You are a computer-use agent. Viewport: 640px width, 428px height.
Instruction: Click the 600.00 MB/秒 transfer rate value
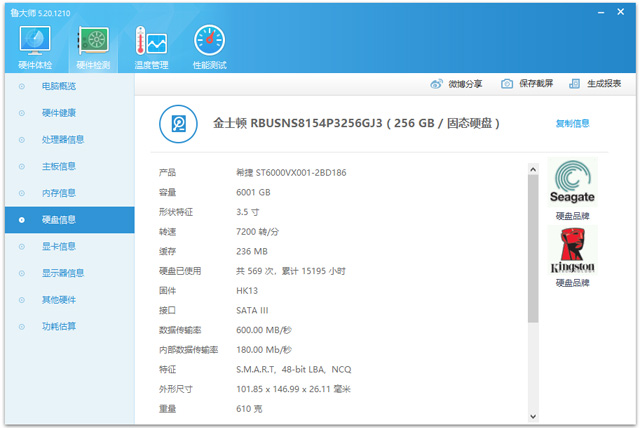264,330
